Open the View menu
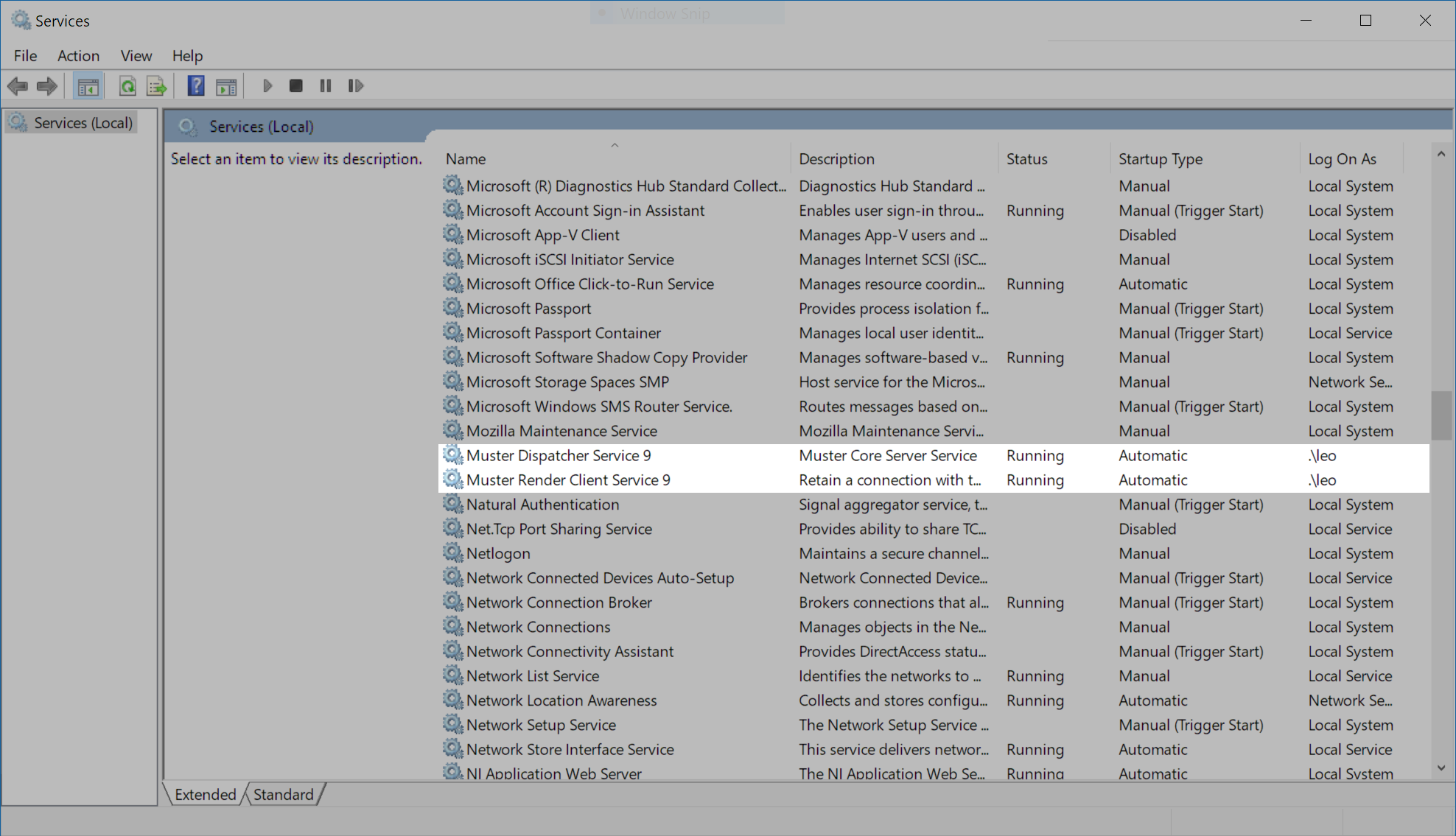 (x=136, y=56)
